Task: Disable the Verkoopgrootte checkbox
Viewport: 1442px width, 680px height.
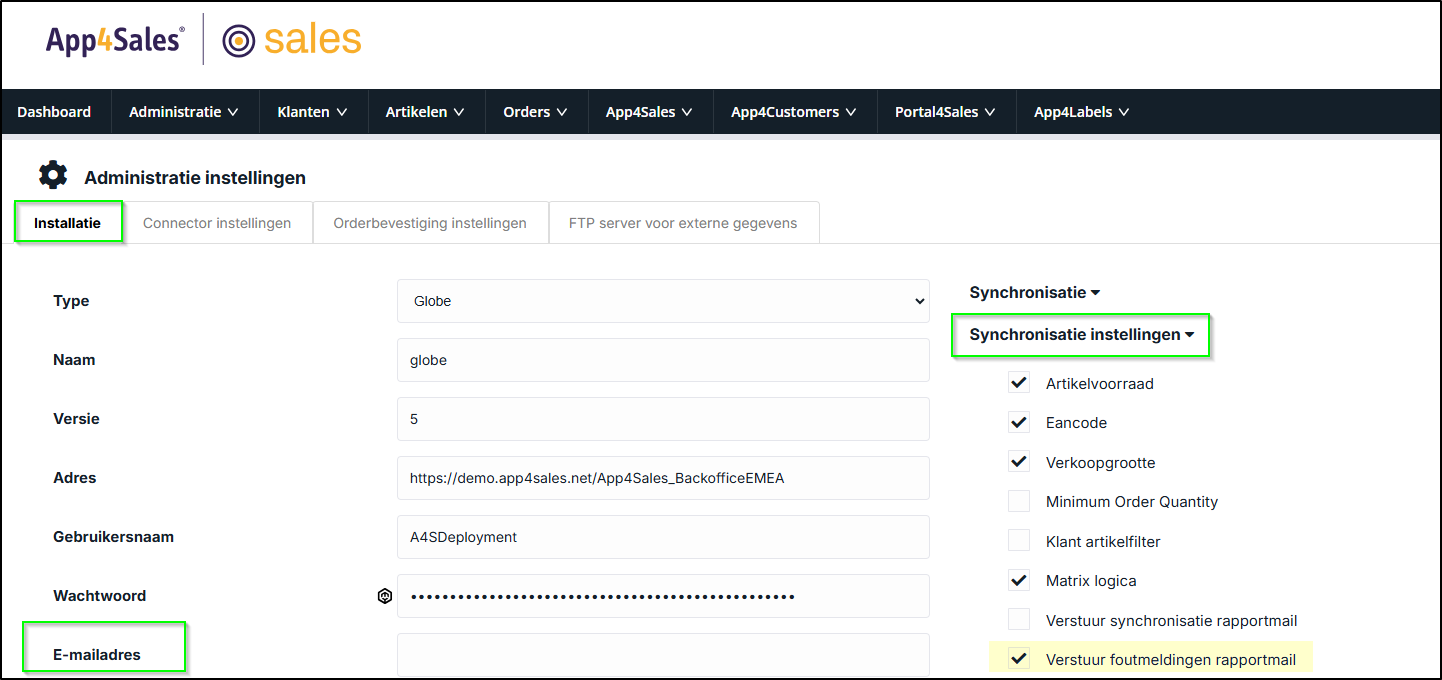Action: [1019, 462]
